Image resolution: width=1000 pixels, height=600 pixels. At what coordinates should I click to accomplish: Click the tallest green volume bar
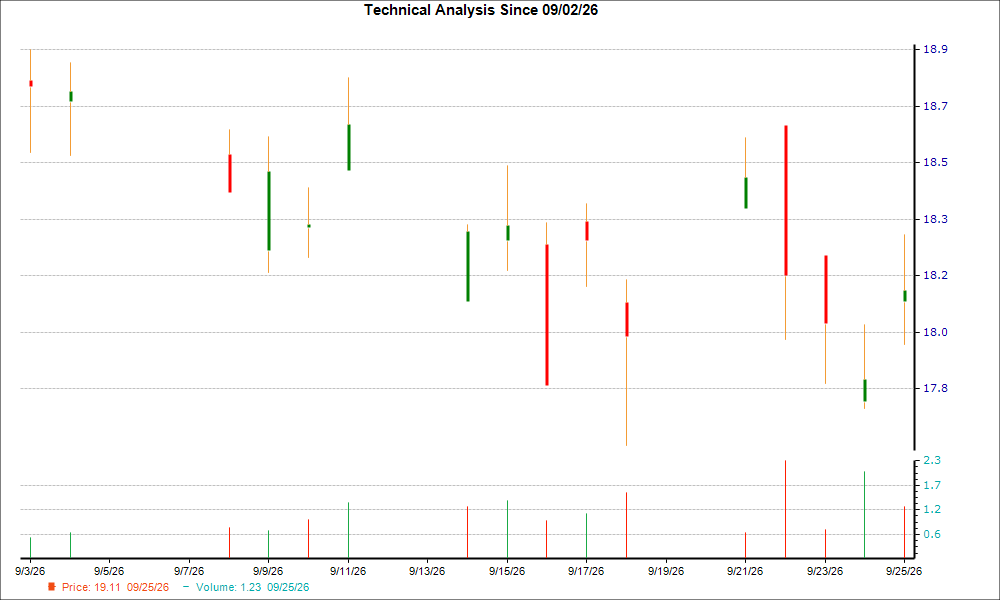pyautogui.click(x=864, y=515)
